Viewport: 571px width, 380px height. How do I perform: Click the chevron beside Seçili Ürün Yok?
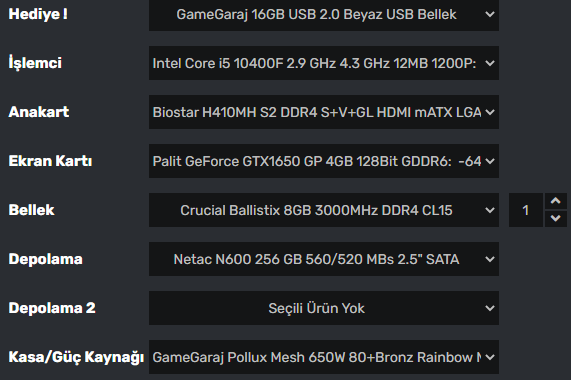pyautogui.click(x=490, y=308)
